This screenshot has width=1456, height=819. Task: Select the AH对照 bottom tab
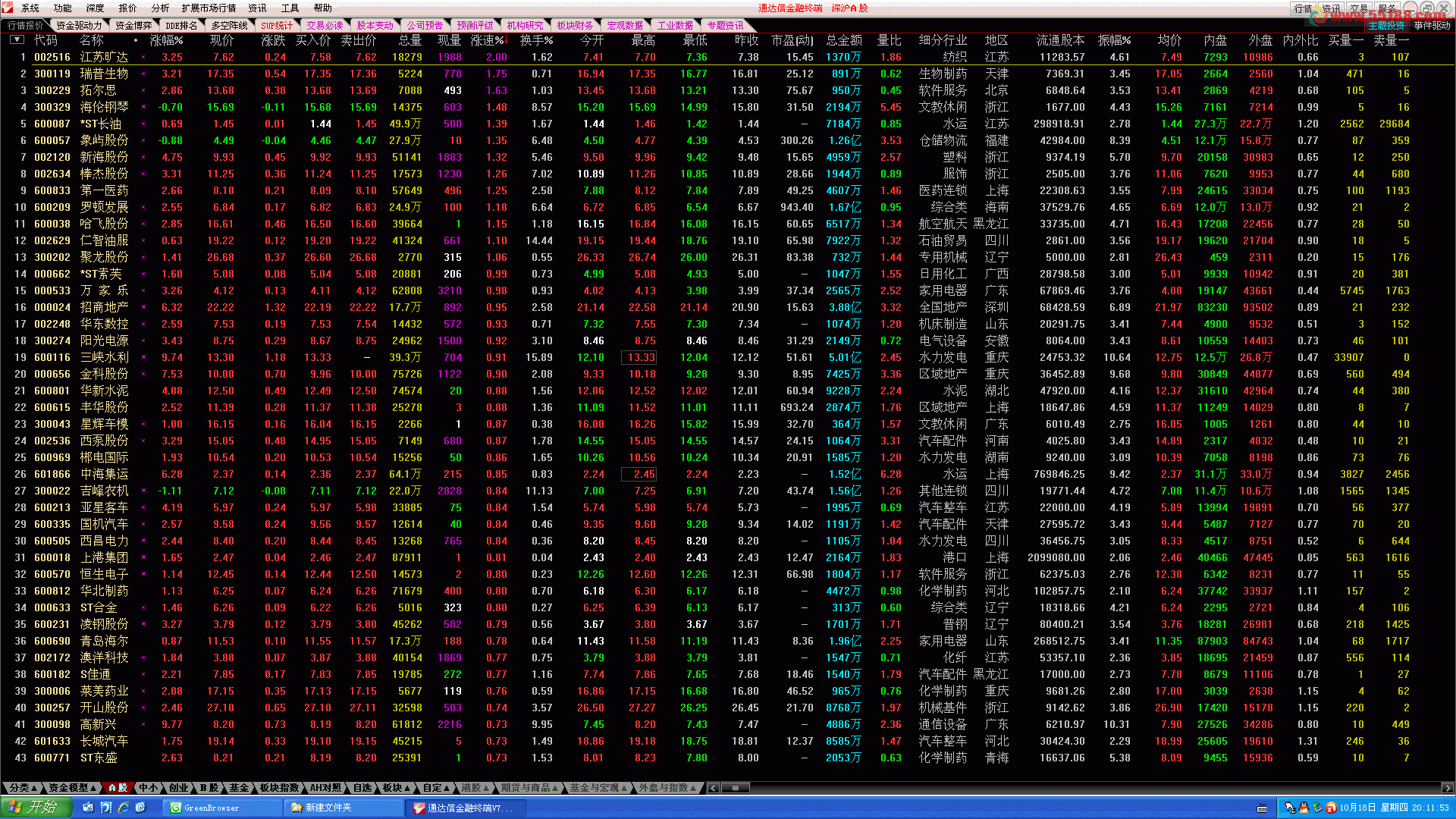coord(325,788)
